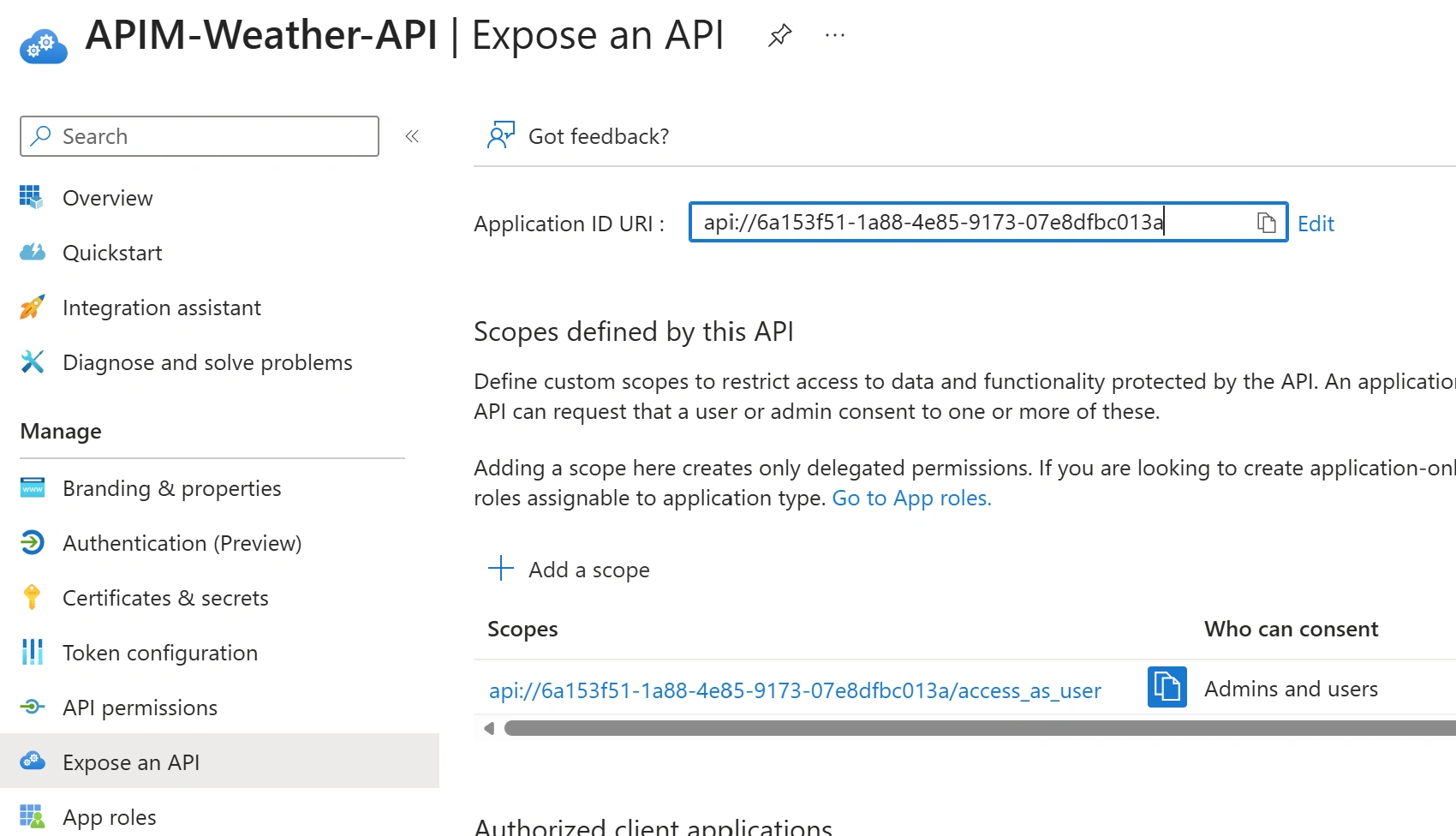Open the Quickstart page
This screenshot has height=836, width=1456.
click(112, 253)
